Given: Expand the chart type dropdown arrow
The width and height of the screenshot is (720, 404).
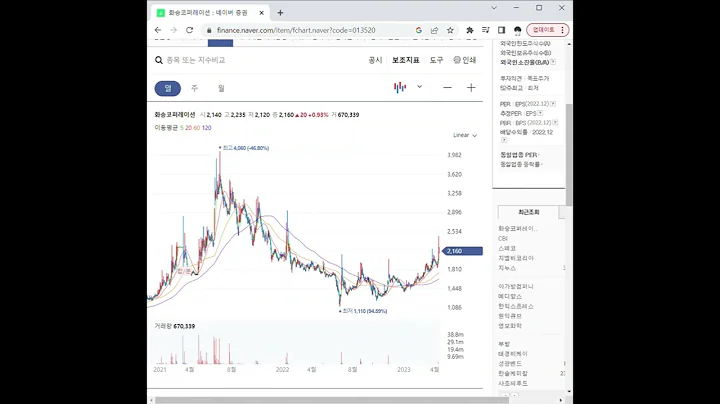Looking at the screenshot, I should 419,87.
